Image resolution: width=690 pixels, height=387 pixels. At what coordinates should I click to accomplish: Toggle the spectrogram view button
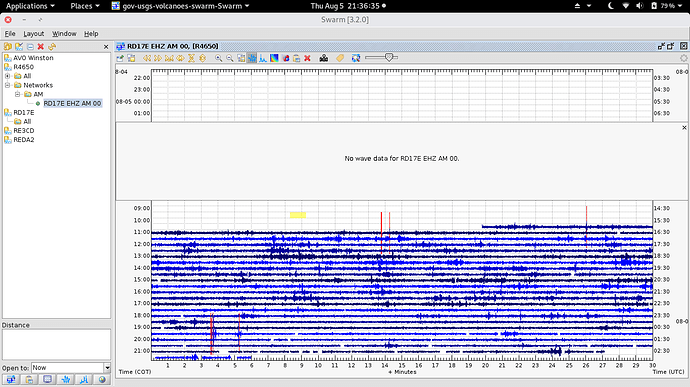pos(274,58)
